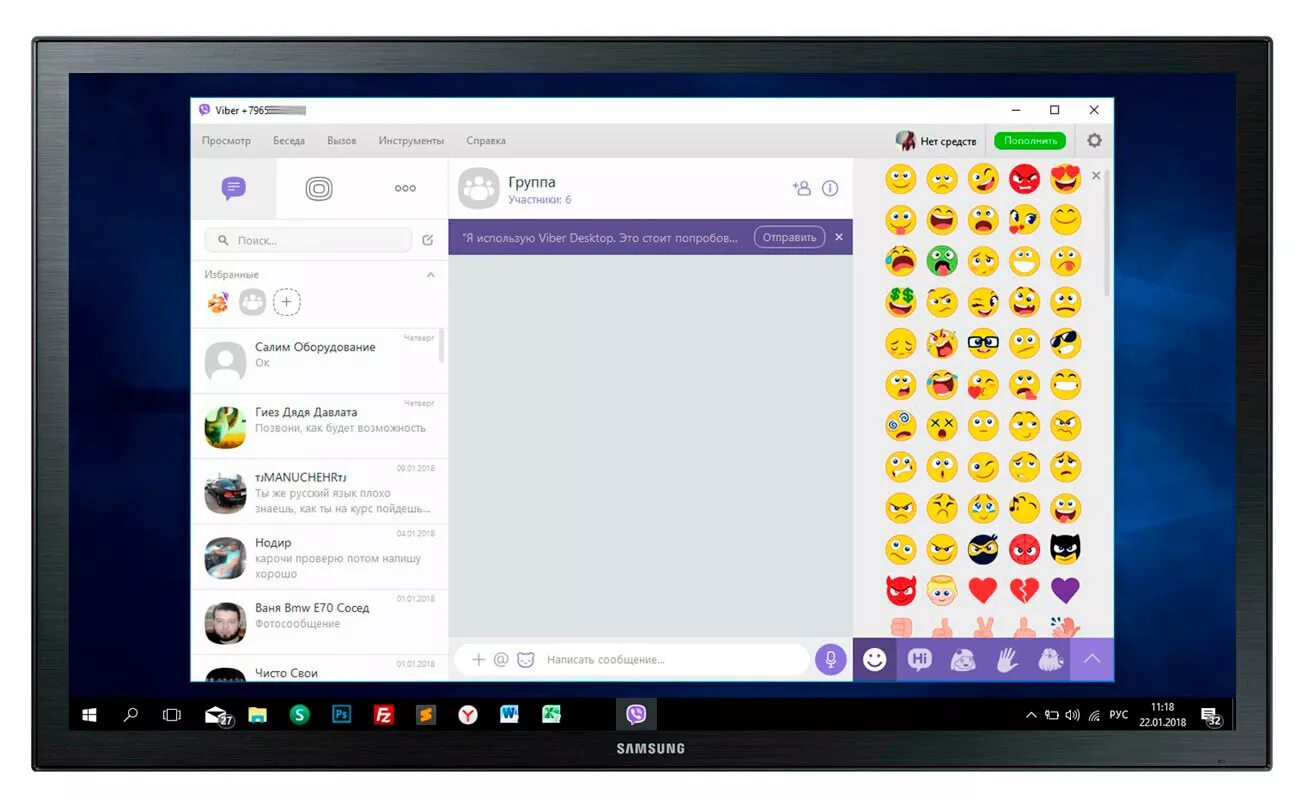Click the Написать сообщение input field

click(x=674, y=659)
